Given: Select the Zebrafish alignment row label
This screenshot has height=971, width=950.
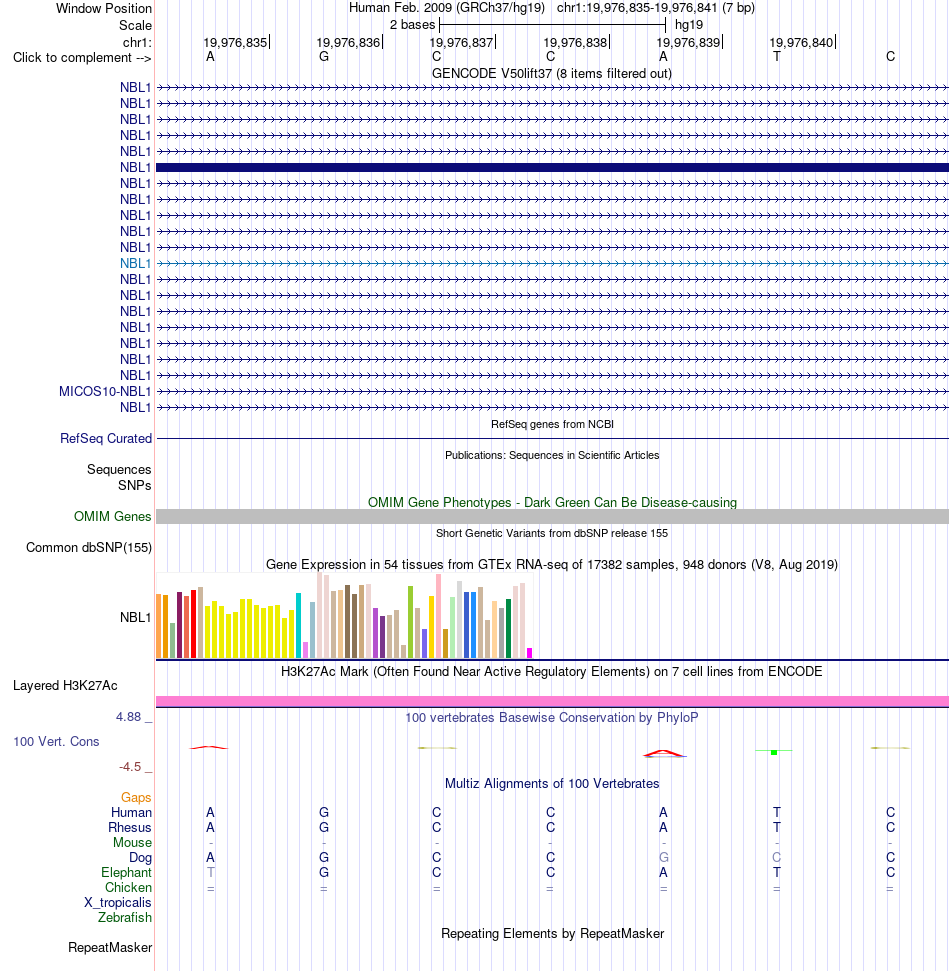Looking at the screenshot, I should (124, 917).
